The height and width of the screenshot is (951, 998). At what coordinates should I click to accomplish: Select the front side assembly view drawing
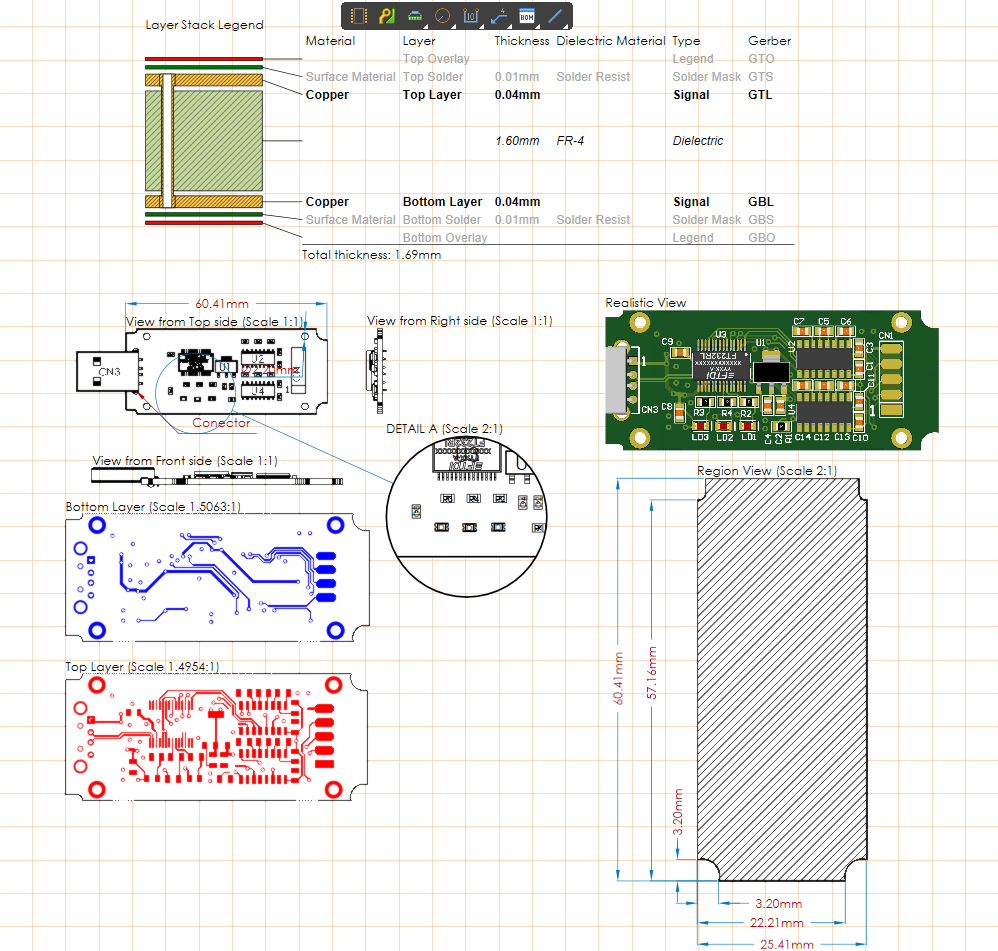pos(217,478)
